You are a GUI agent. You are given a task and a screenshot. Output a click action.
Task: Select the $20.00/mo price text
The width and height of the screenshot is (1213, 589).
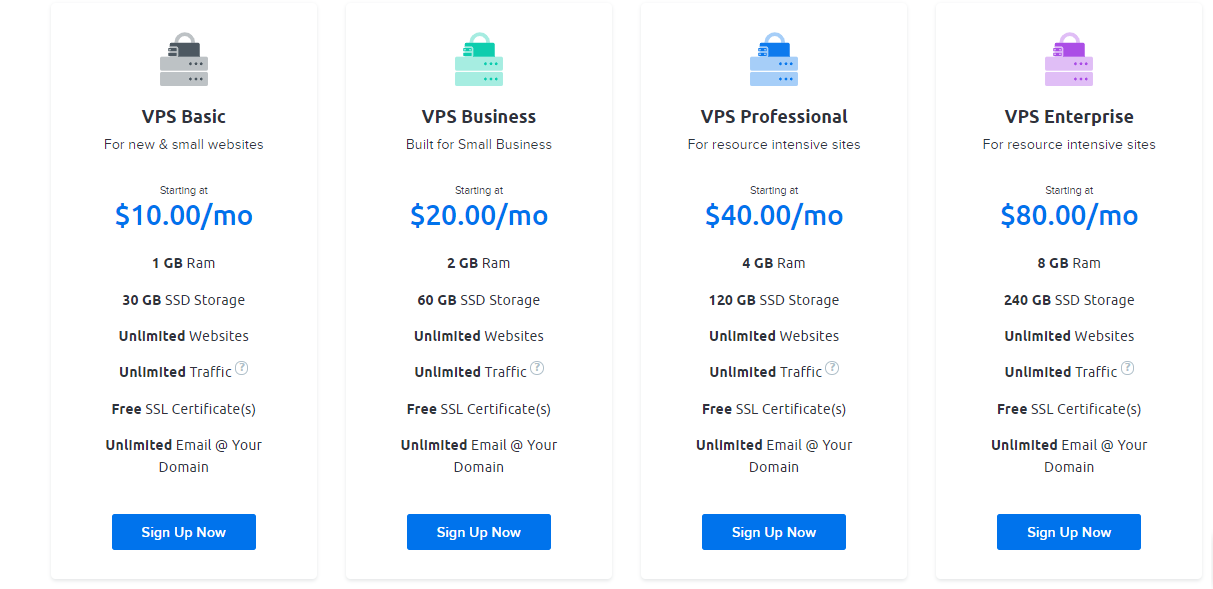(479, 215)
